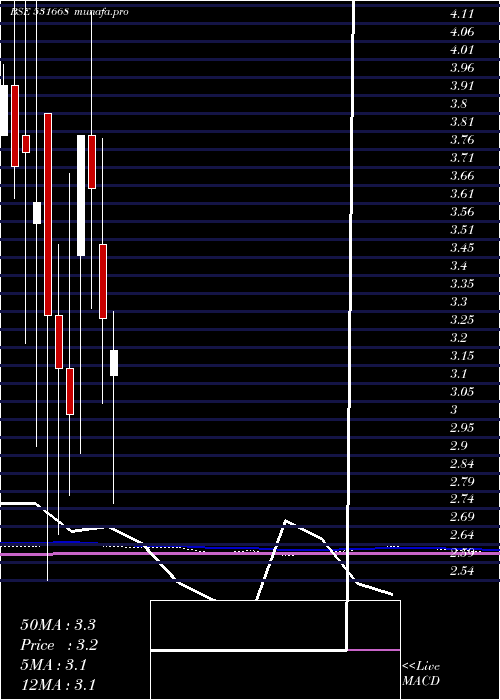Click the 2.54 price axis label
The image size is (500, 700).
[462, 571]
